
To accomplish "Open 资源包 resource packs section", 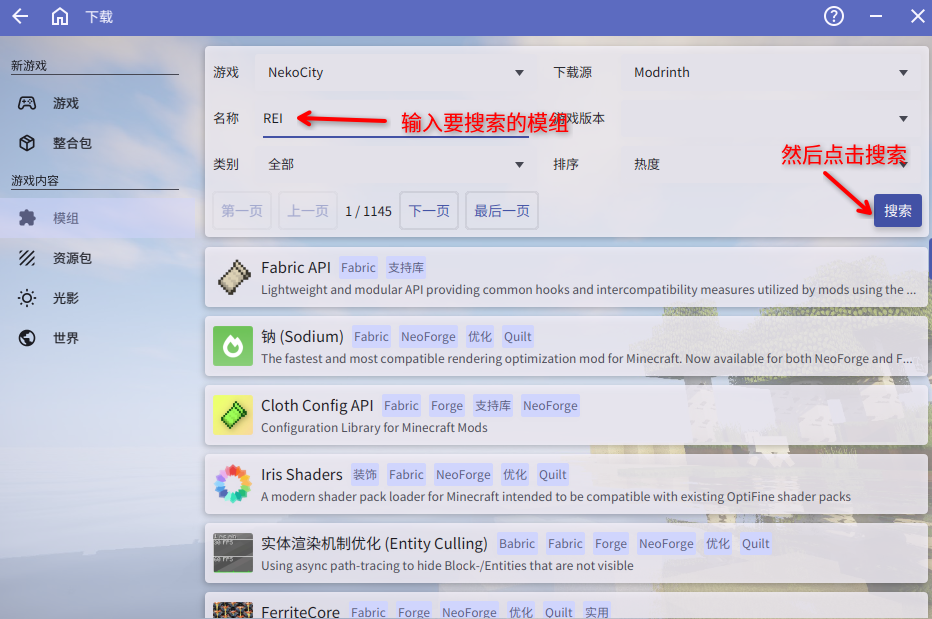I will tap(71, 258).
